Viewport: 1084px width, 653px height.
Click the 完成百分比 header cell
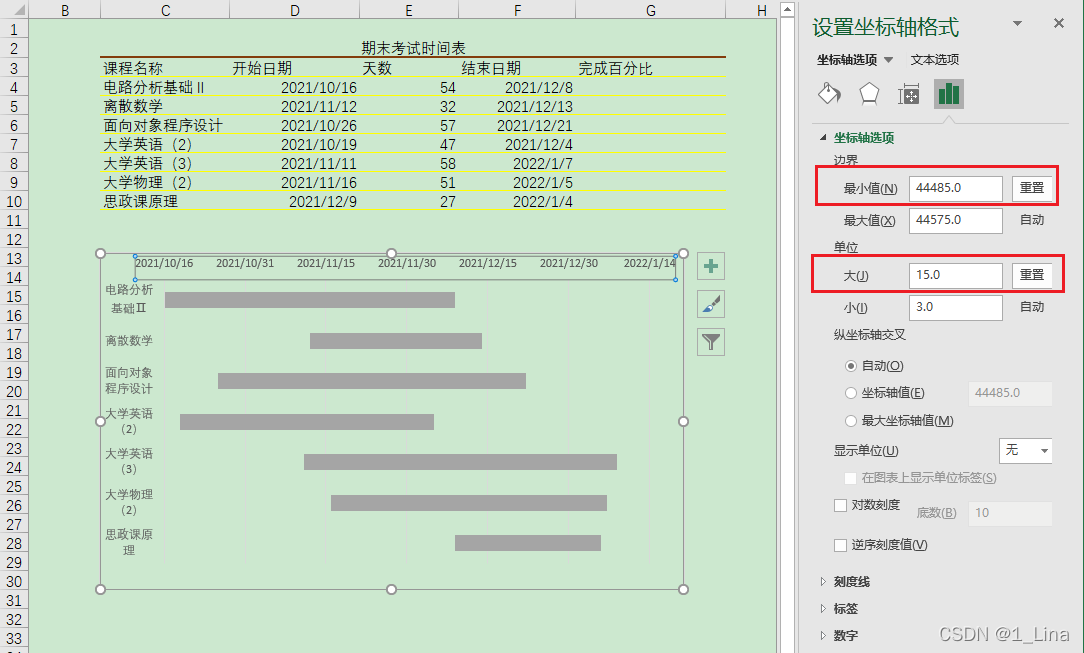click(615, 68)
